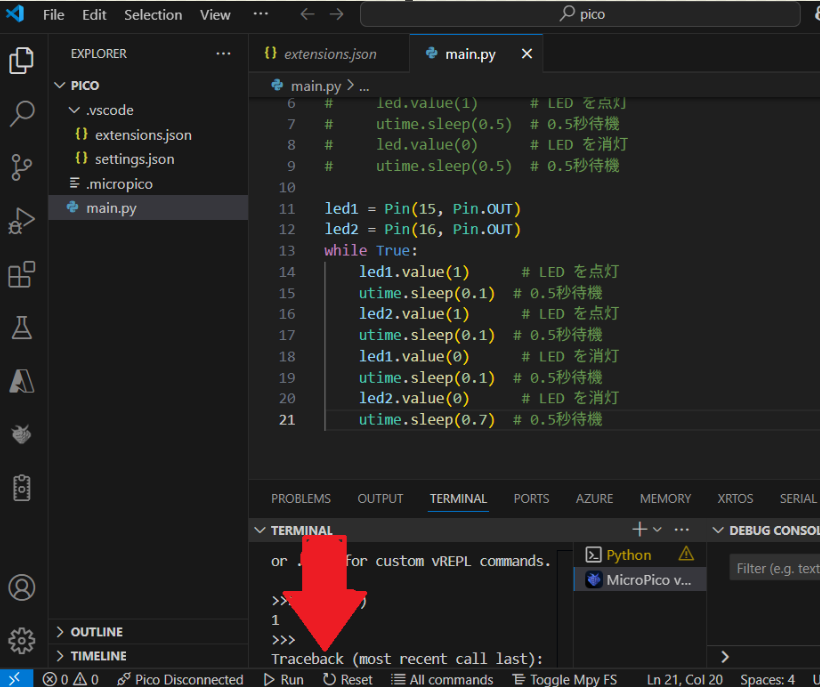This screenshot has height=687, width=820.
Task: Open the board/device icon in activity bar
Action: pyautogui.click(x=21, y=488)
